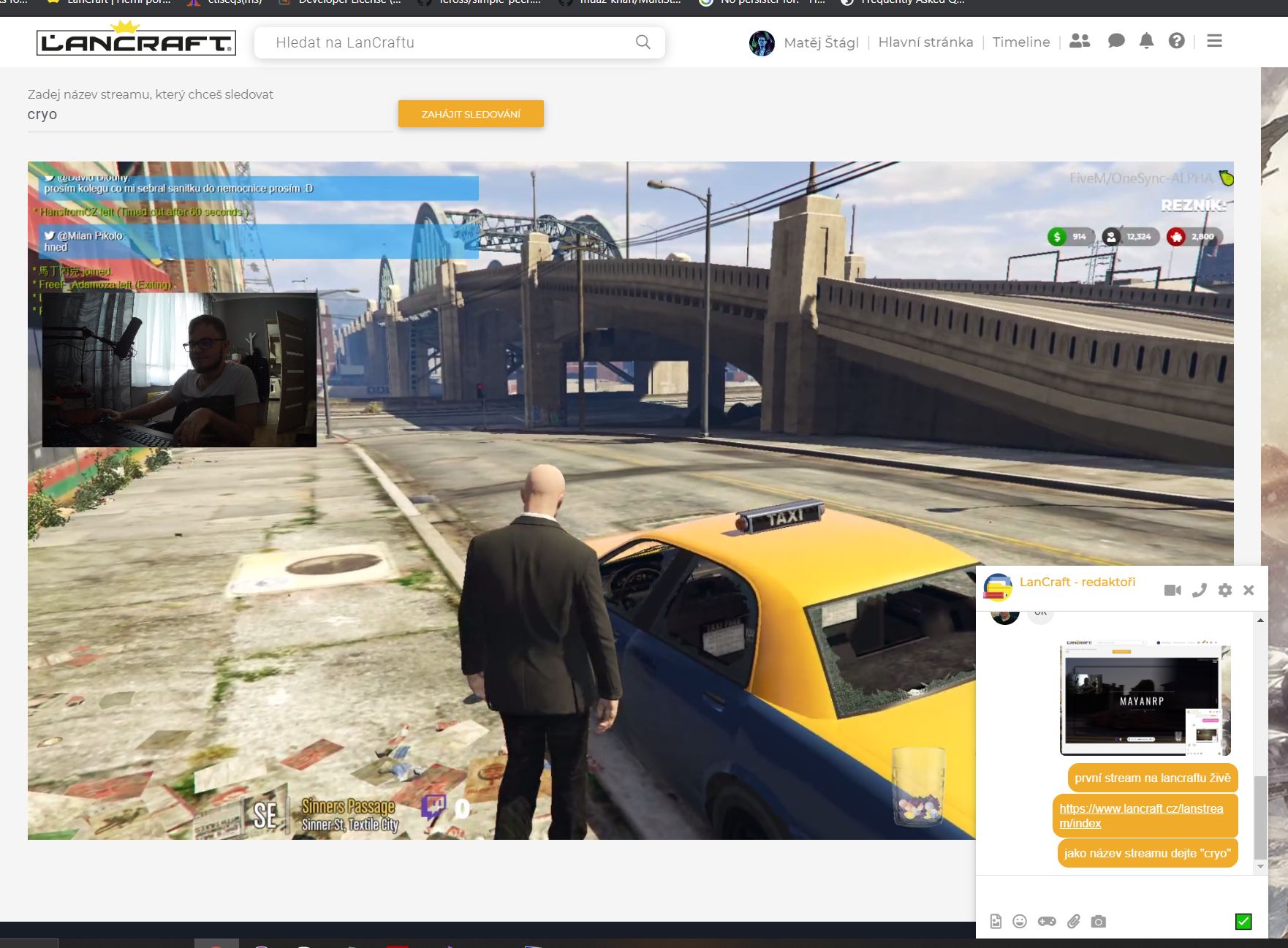Screen dimensions: 1288x948
Task: Click the live stream video player
Action: [630, 500]
